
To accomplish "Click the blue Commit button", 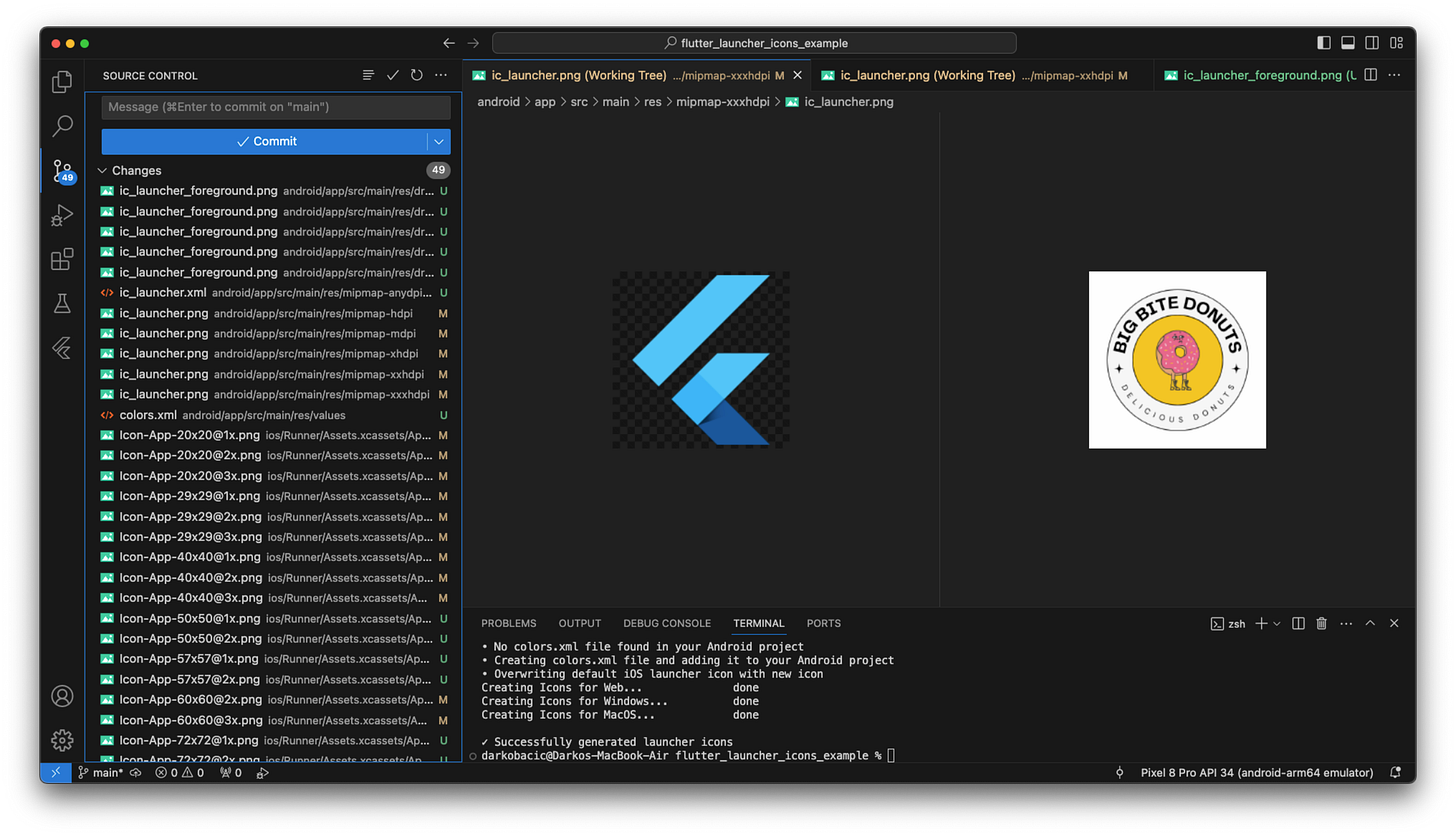I will [x=265, y=141].
